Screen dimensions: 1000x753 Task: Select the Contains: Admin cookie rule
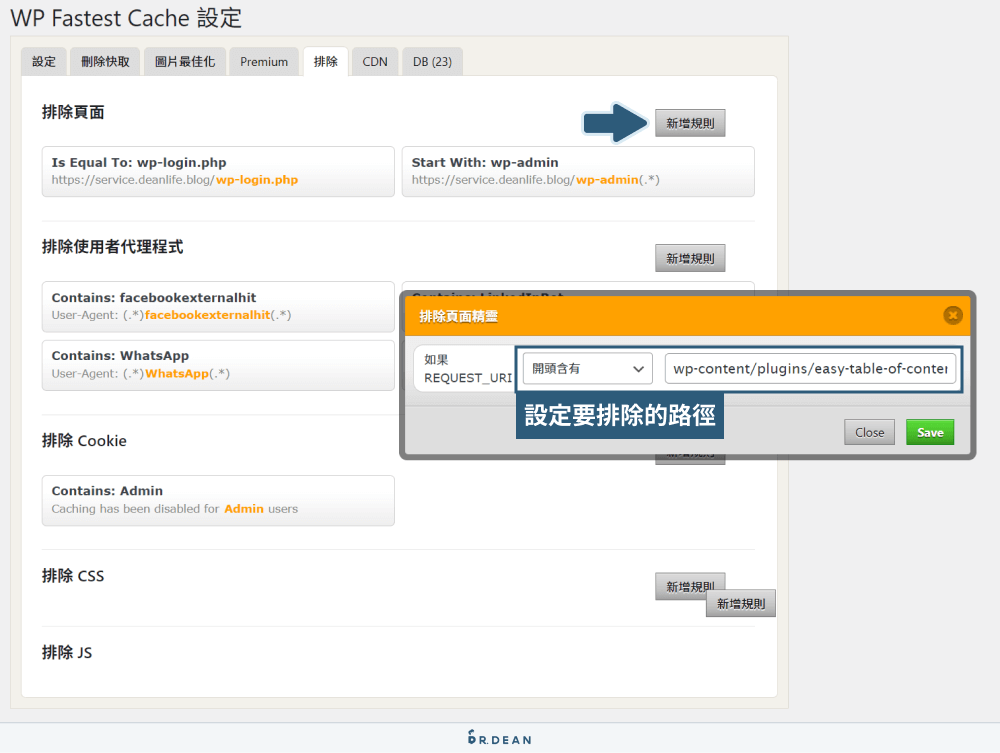(x=218, y=500)
